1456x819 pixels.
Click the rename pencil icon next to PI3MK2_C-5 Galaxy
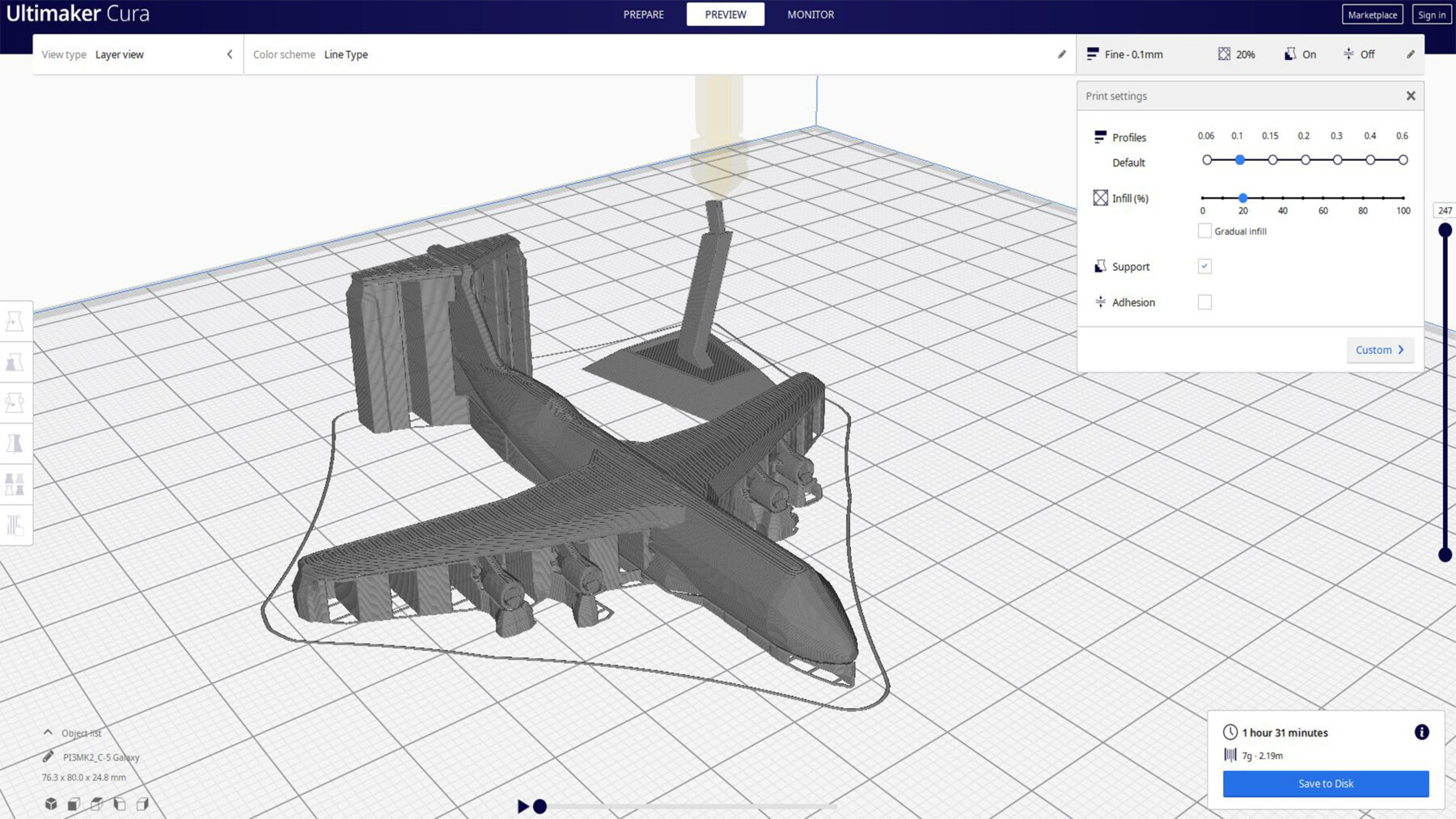48,758
